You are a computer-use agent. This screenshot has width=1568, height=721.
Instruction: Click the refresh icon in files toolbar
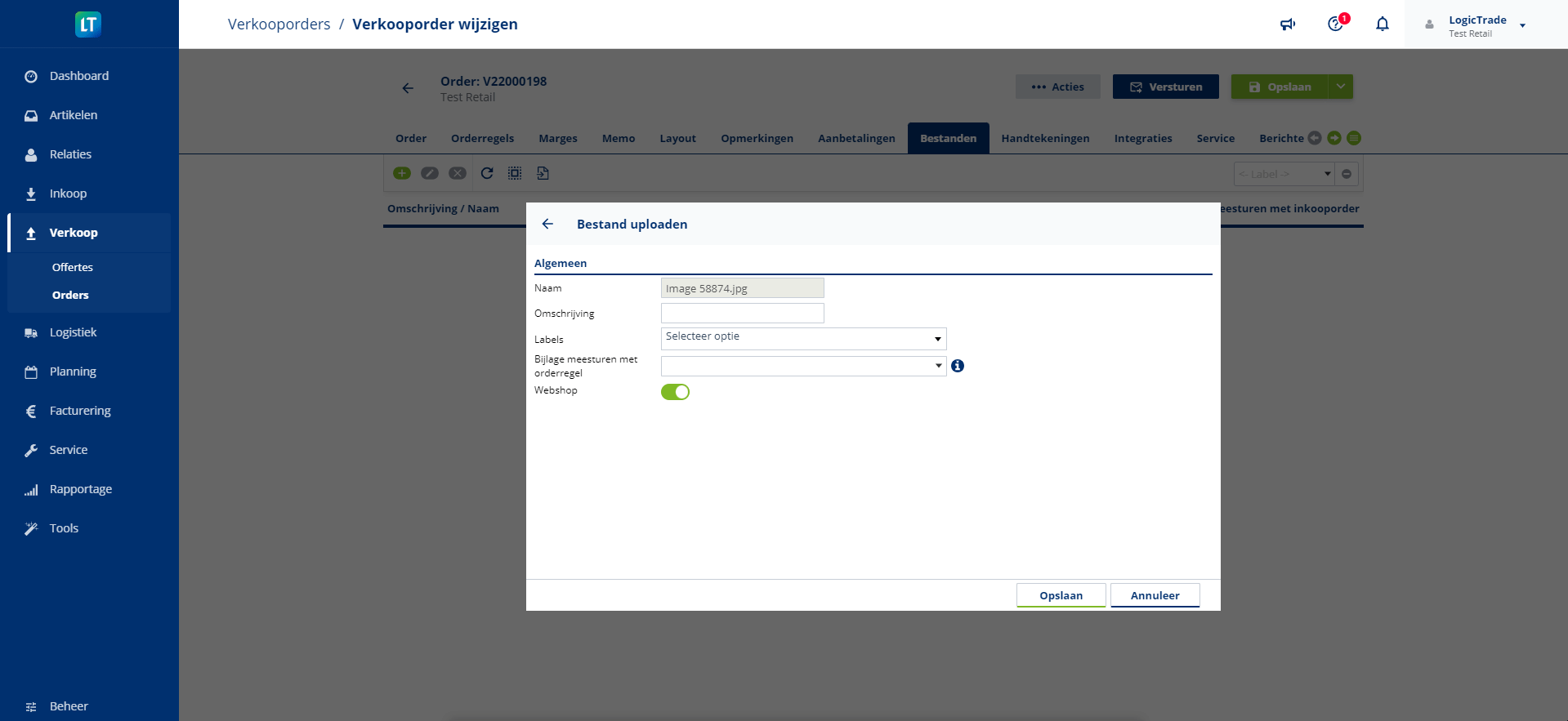click(487, 173)
